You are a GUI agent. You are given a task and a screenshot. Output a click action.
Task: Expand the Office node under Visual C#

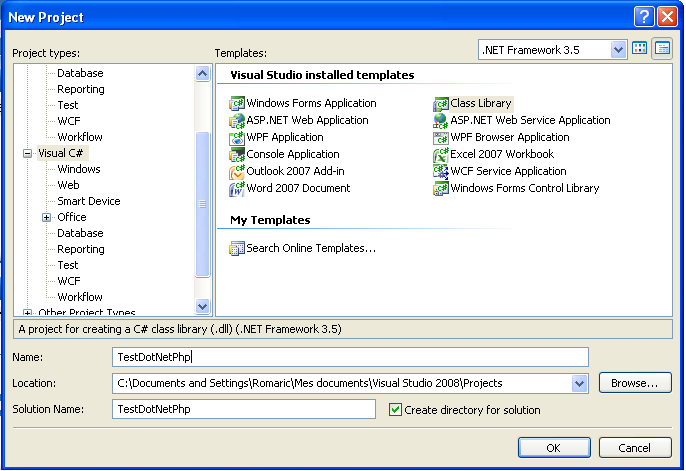point(46,218)
